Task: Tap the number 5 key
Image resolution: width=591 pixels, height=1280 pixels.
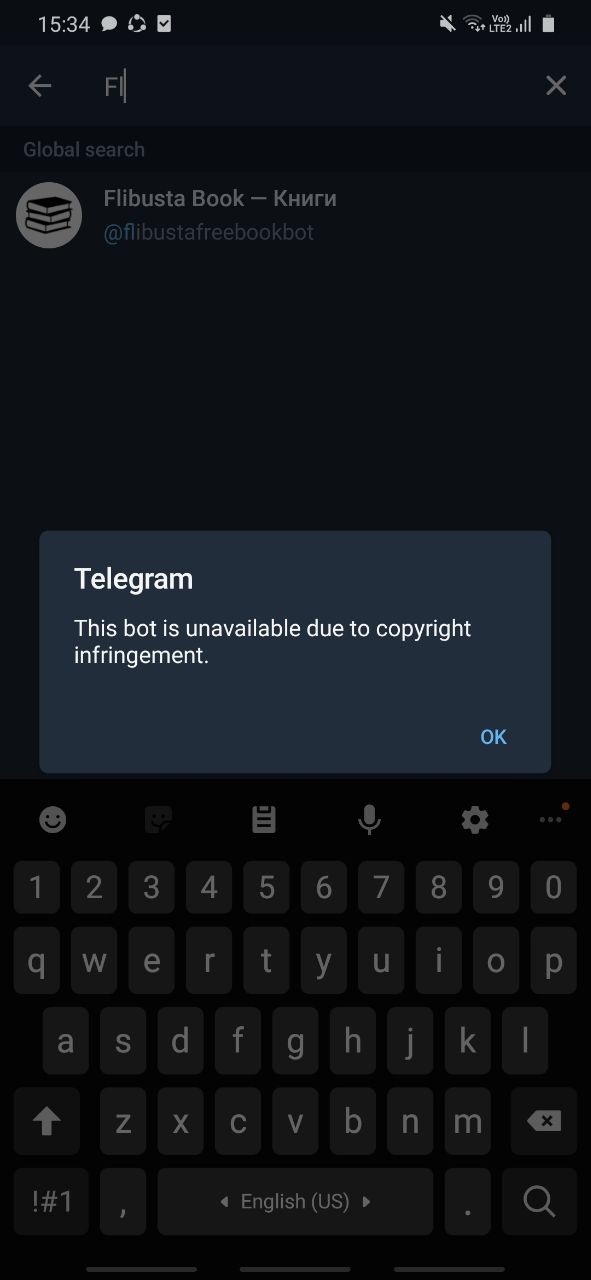Action: coord(266,887)
